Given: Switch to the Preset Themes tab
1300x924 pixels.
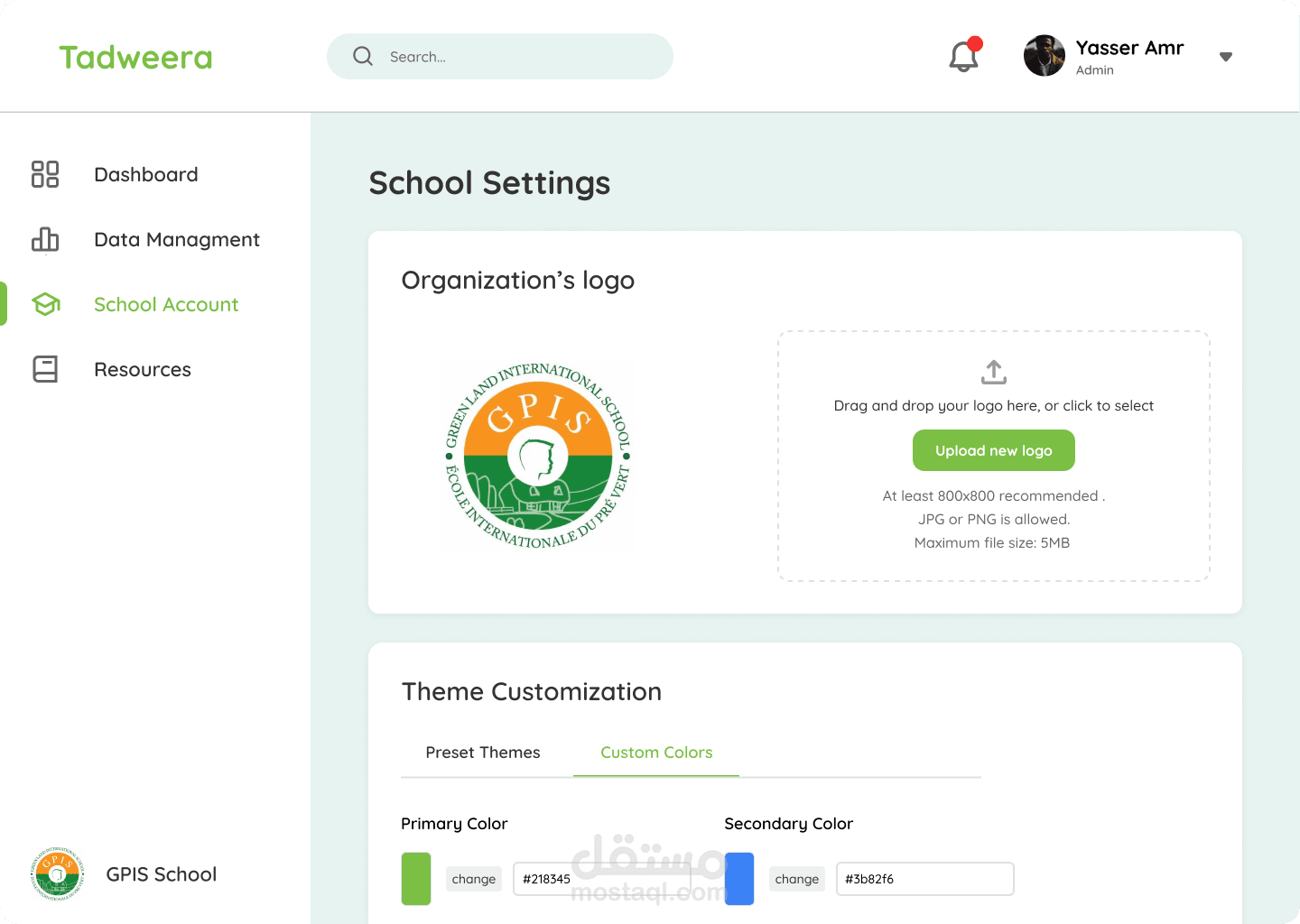Looking at the screenshot, I should tap(483, 753).
